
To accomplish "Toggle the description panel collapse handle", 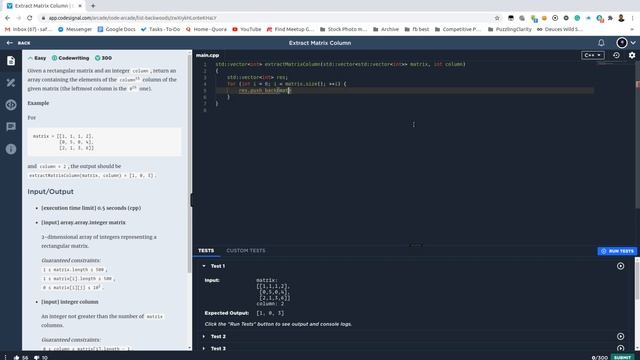I will coord(191,200).
